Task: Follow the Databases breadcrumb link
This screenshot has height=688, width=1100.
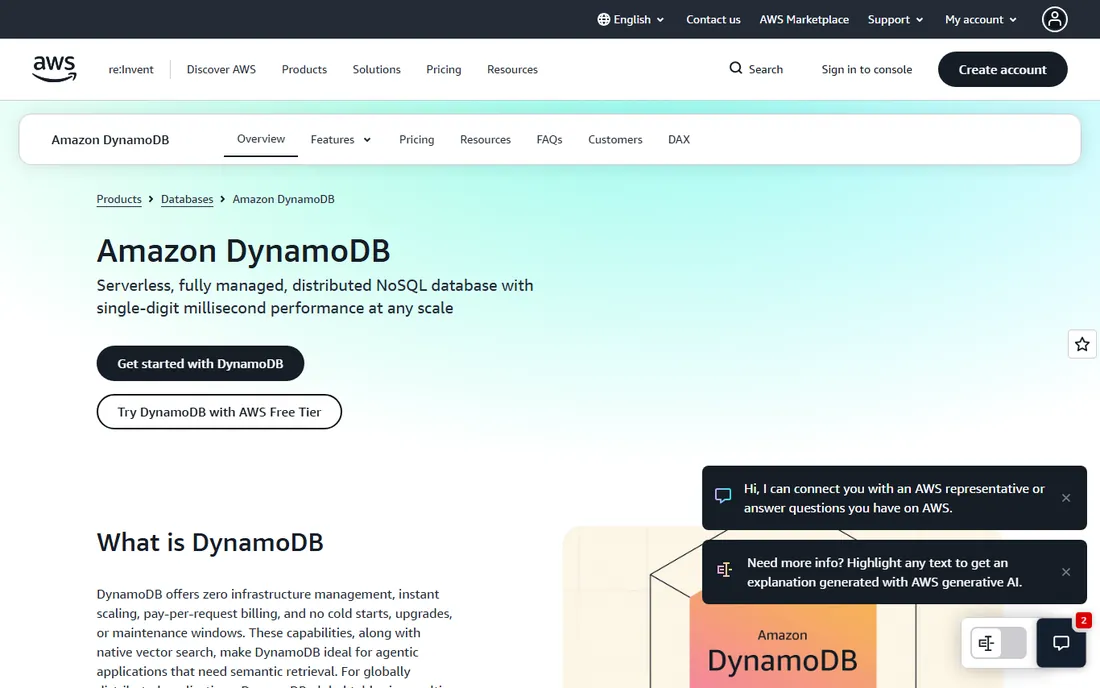Action: [x=187, y=199]
